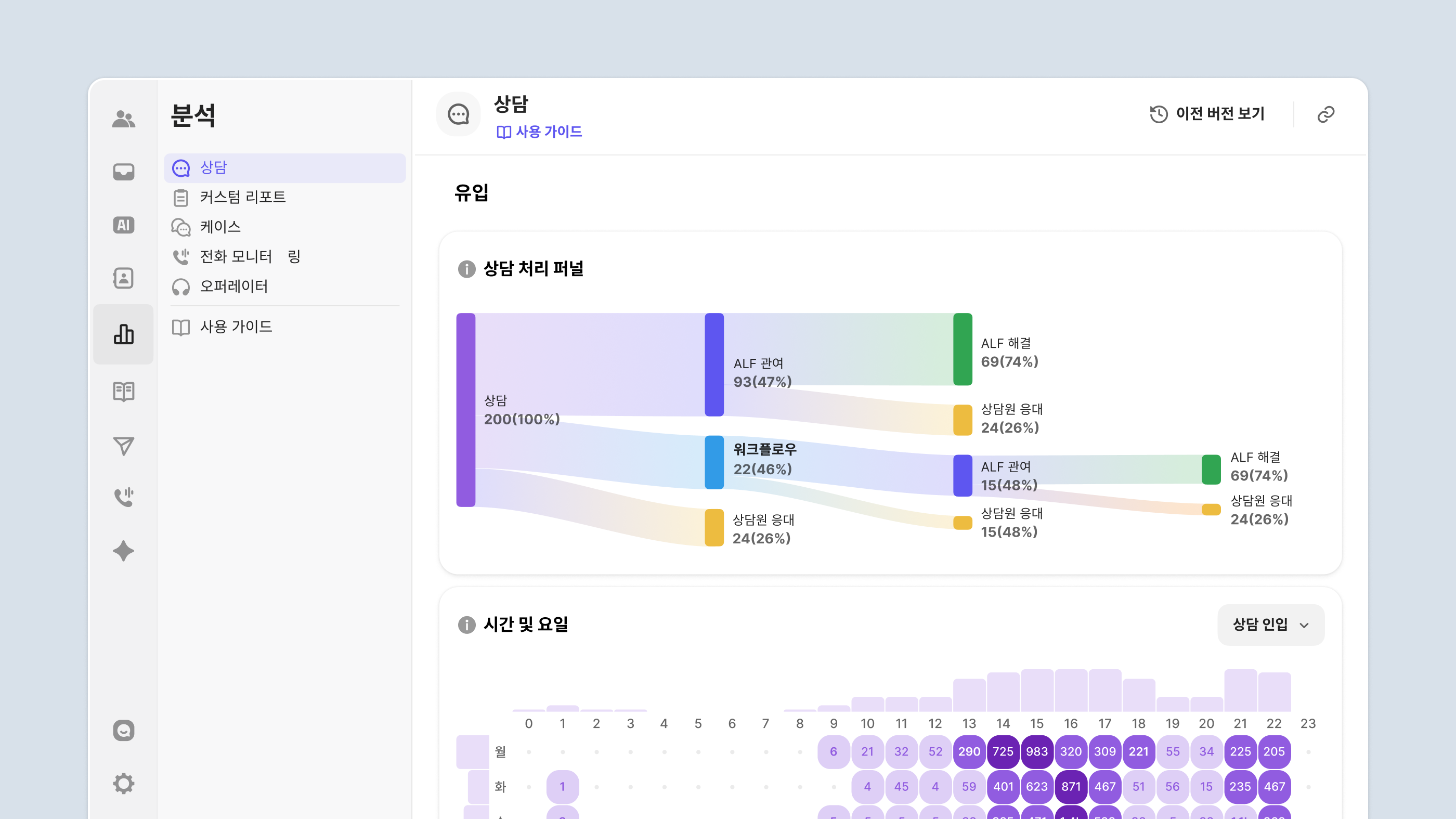Click the 983 cell in the 월 row
1456x819 pixels.
point(1037,752)
